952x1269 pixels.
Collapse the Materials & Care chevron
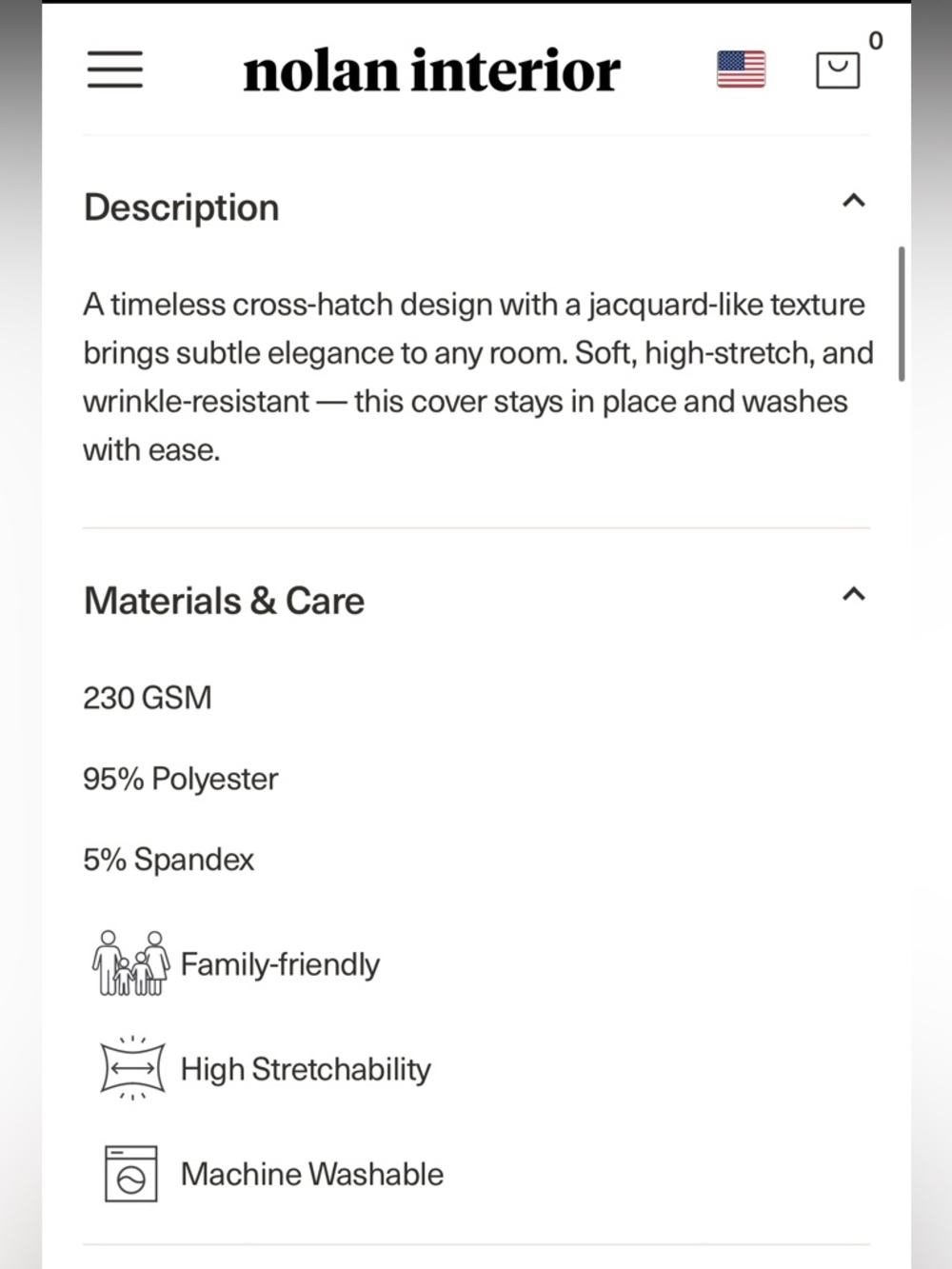point(854,594)
